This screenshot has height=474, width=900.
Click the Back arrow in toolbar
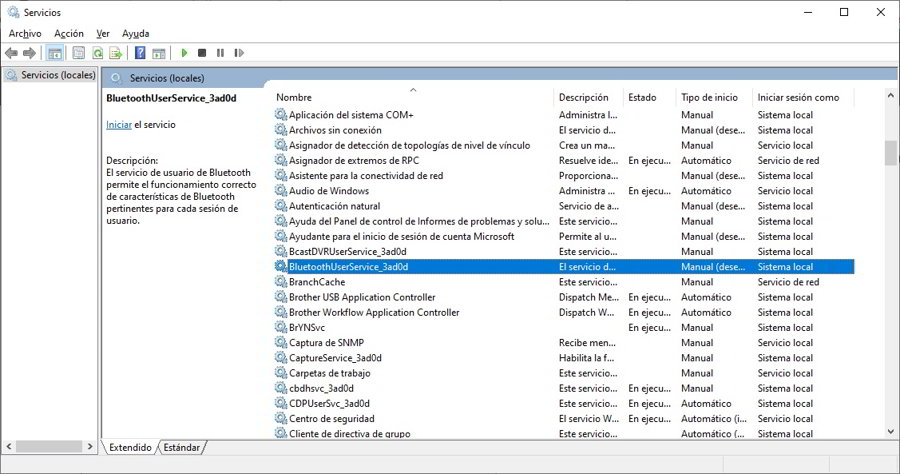pos(12,53)
